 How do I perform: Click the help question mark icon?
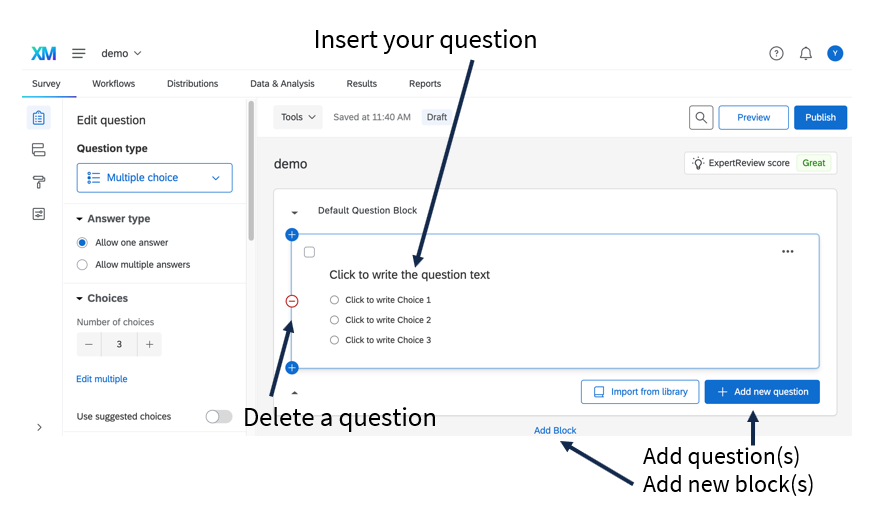(x=776, y=53)
